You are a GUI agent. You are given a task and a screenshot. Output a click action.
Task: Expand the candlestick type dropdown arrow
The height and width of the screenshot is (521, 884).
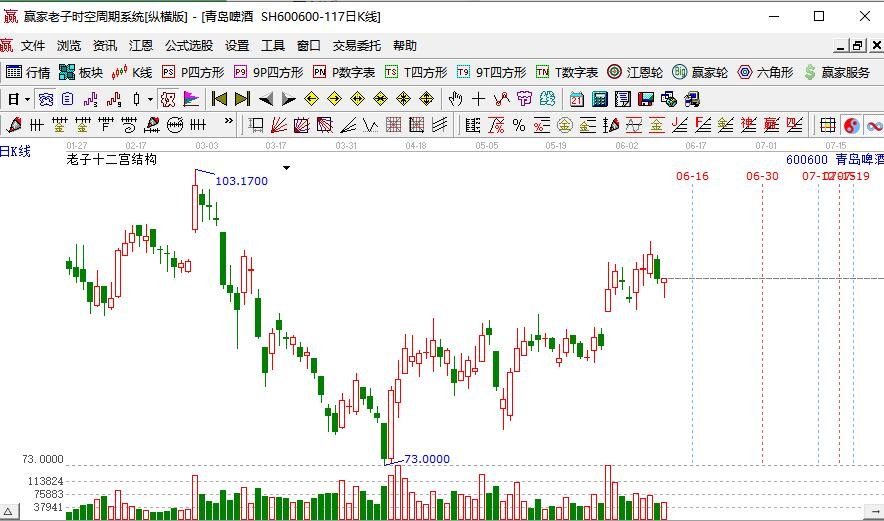point(150,100)
